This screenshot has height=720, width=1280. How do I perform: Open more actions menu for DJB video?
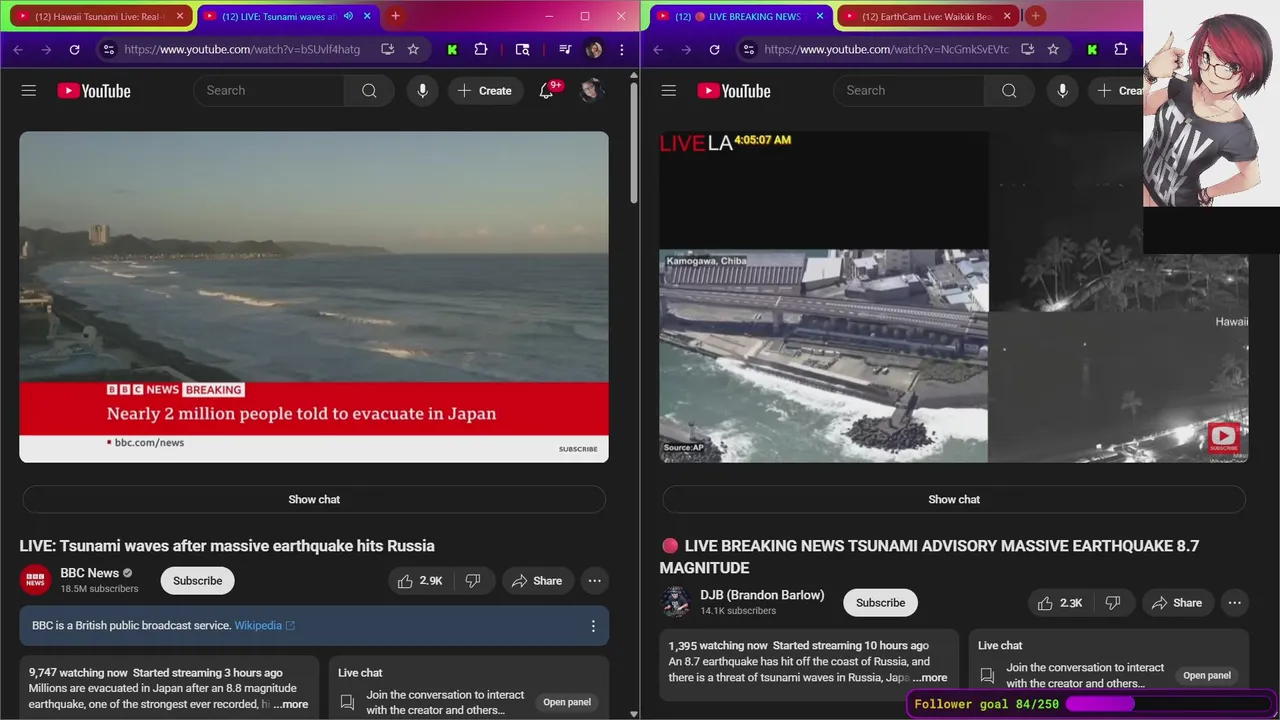(1234, 603)
